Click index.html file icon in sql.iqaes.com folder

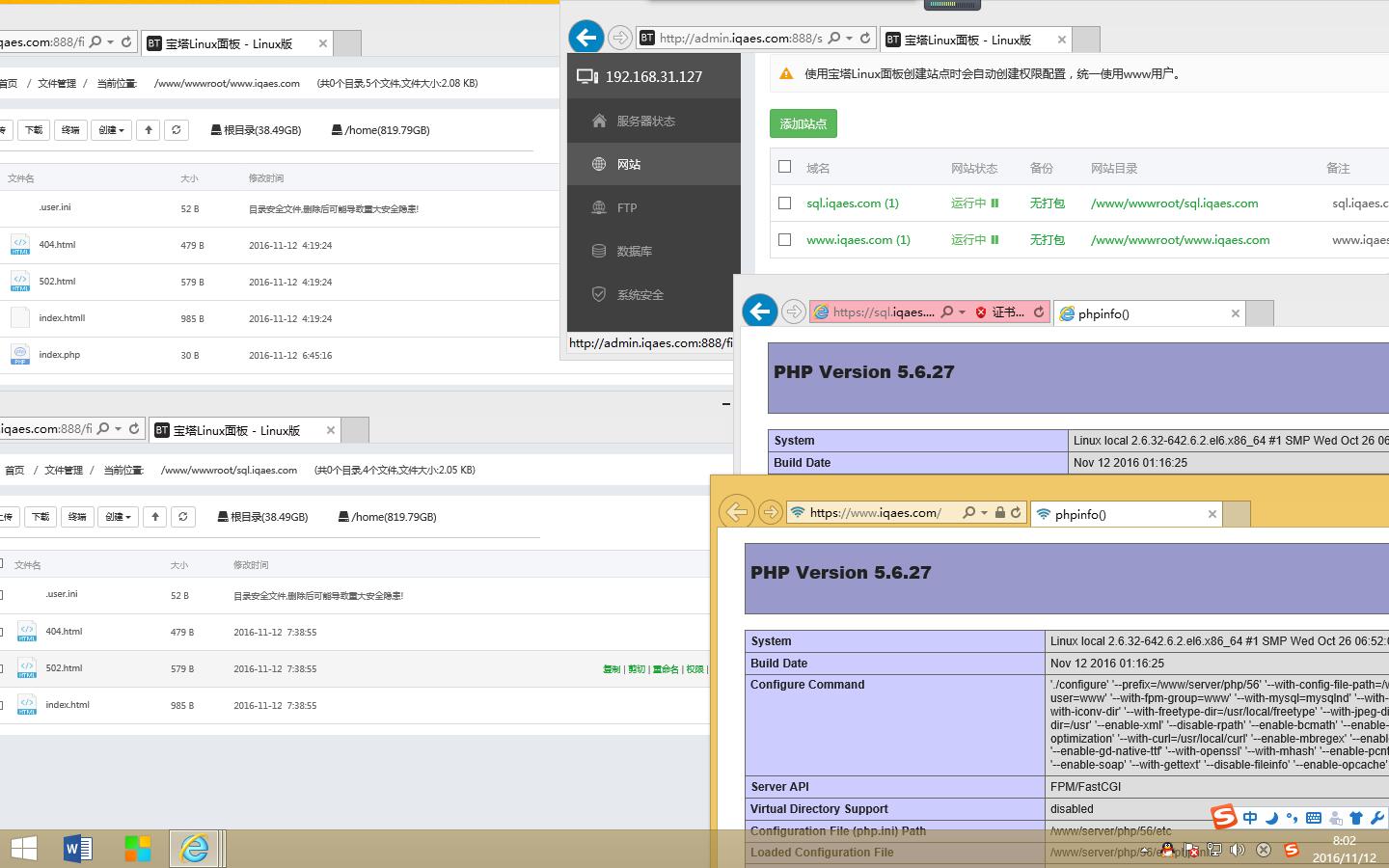27,705
